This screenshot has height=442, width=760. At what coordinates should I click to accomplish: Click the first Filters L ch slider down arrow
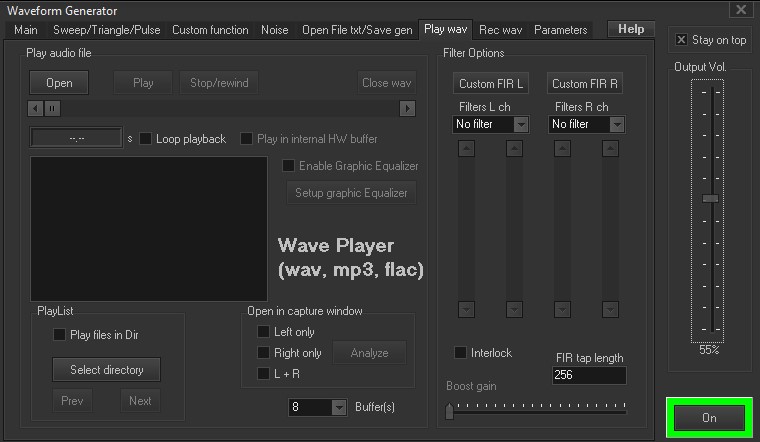pyautogui.click(x=466, y=309)
